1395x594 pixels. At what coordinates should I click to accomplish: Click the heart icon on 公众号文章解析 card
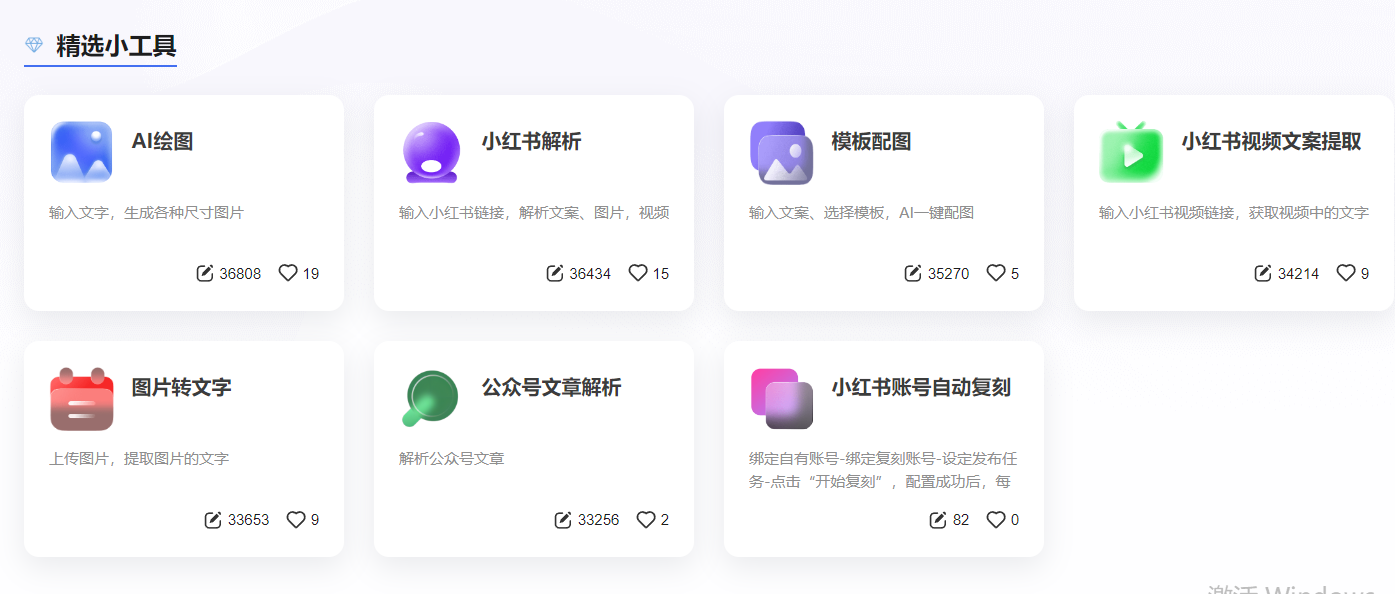[x=646, y=519]
